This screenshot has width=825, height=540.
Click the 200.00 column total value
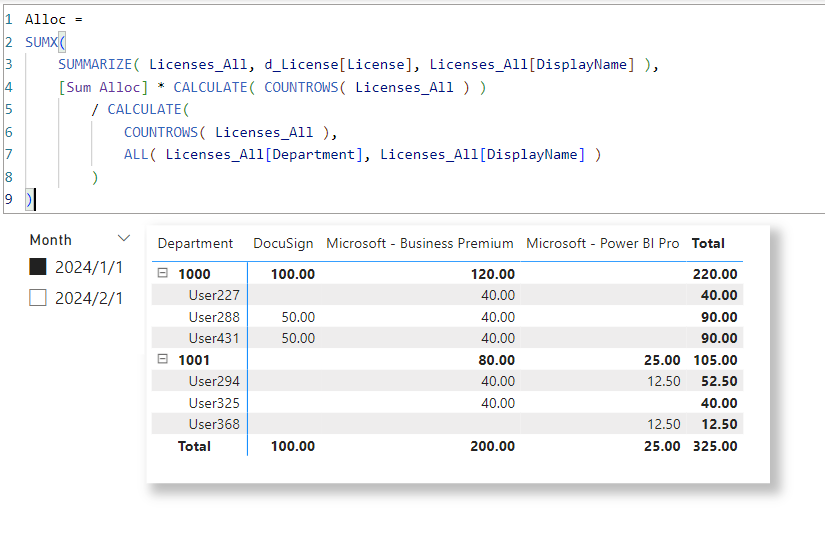492,446
